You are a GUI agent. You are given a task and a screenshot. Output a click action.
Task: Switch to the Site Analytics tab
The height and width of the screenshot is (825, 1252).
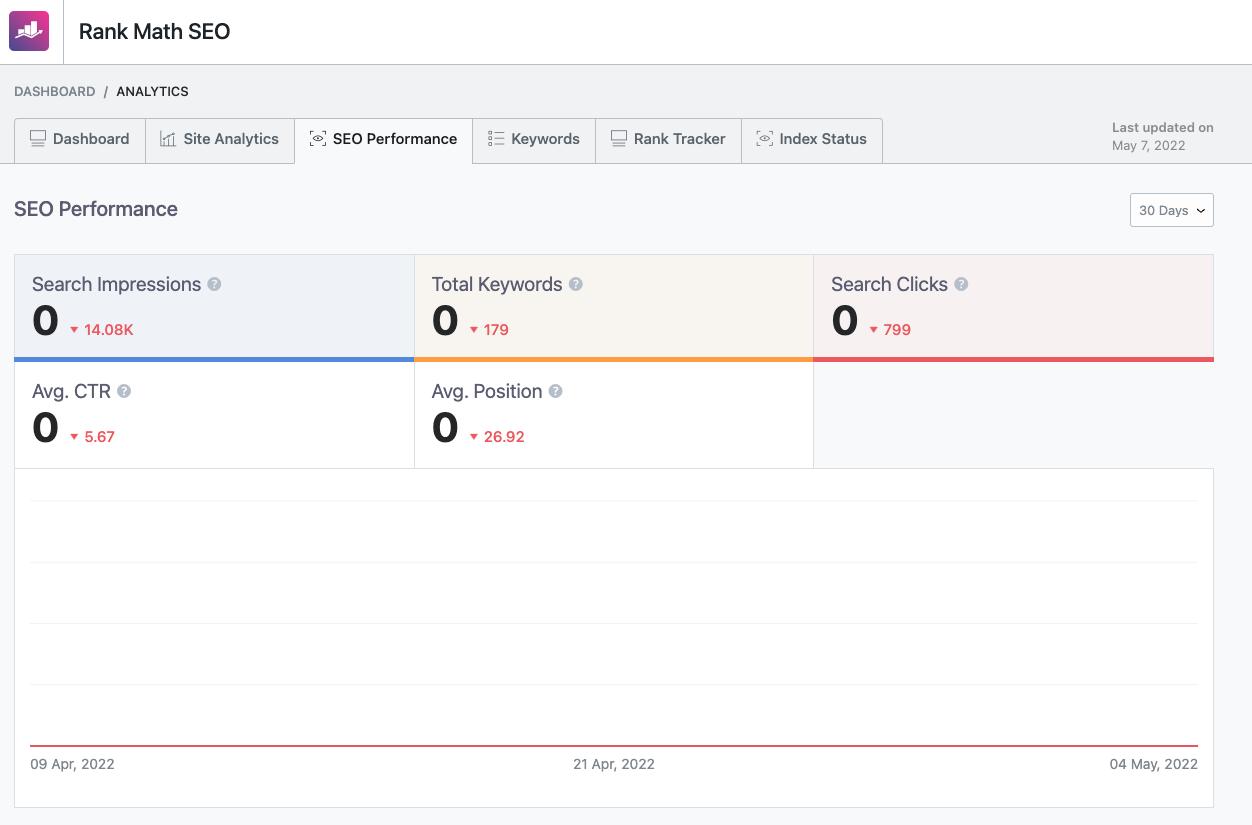[220, 140]
